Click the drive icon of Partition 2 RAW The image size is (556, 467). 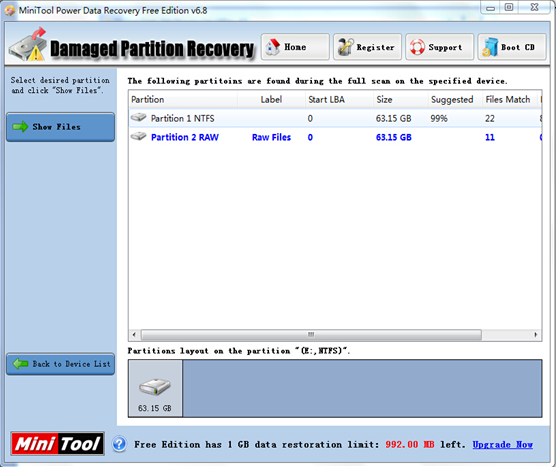click(138, 136)
